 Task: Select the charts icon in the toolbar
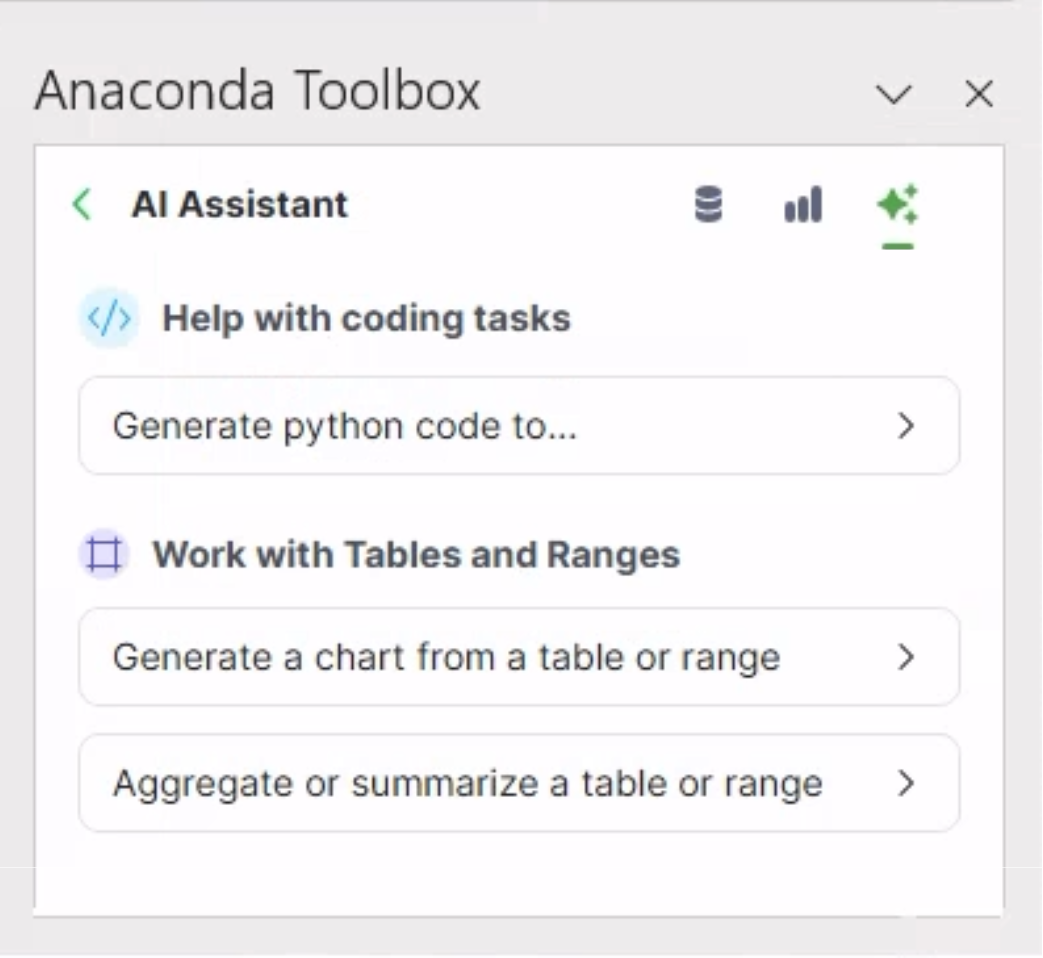click(x=803, y=204)
